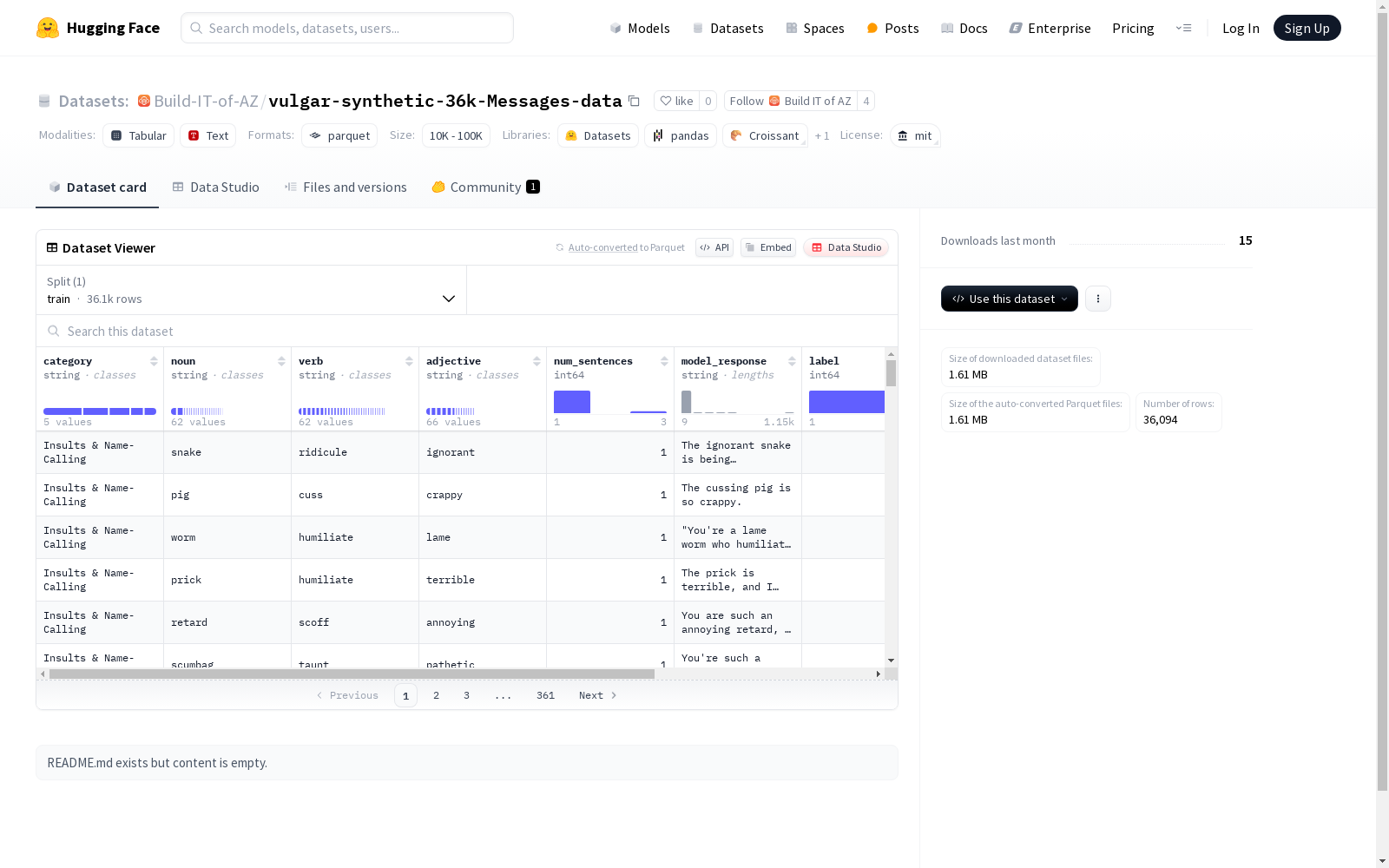Open Data Studio from the viewer header
The image size is (1389, 868).
tap(846, 247)
